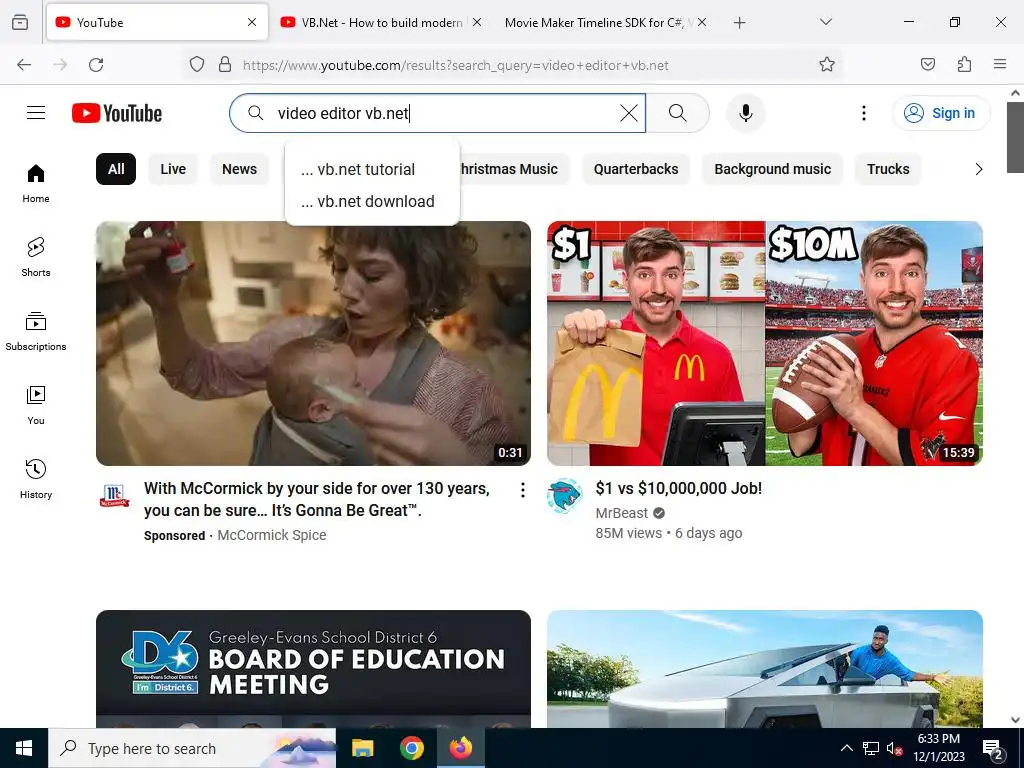
Task: Click the magnifier search button
Action: point(677,113)
